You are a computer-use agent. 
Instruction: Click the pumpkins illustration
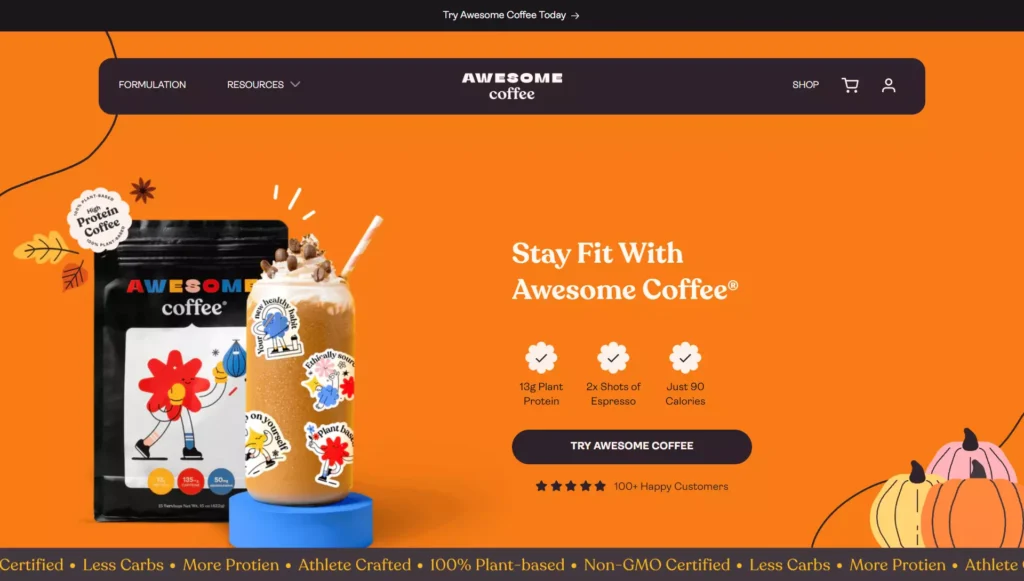pyautogui.click(x=946, y=488)
